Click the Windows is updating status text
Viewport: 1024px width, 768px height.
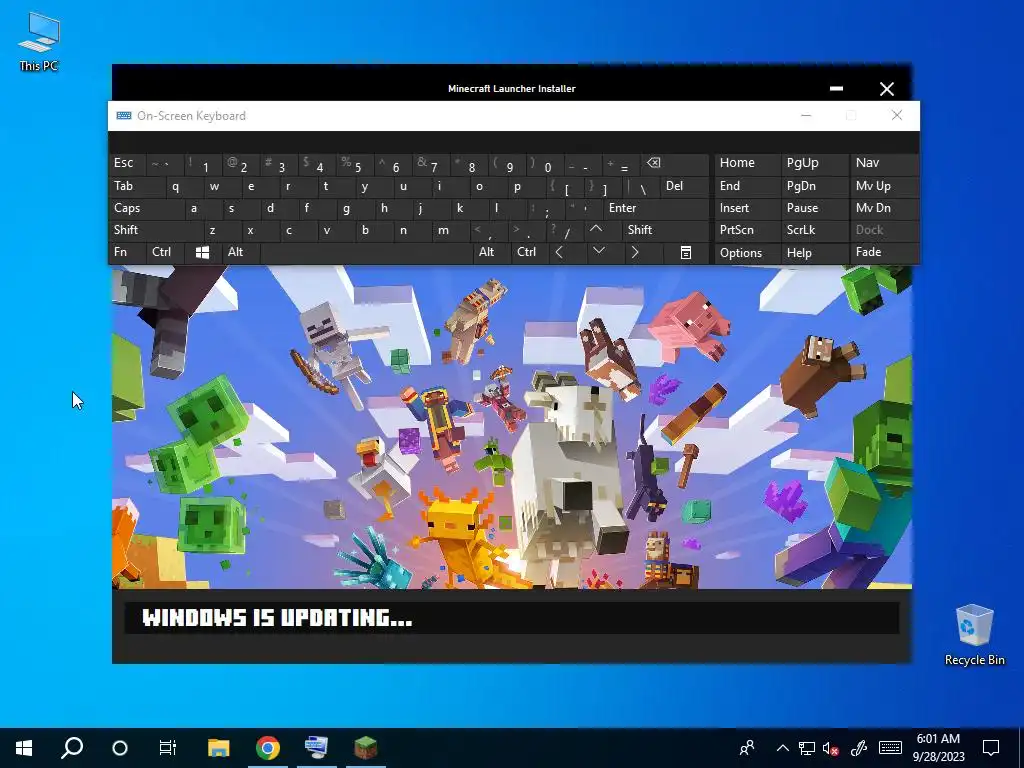coord(278,618)
